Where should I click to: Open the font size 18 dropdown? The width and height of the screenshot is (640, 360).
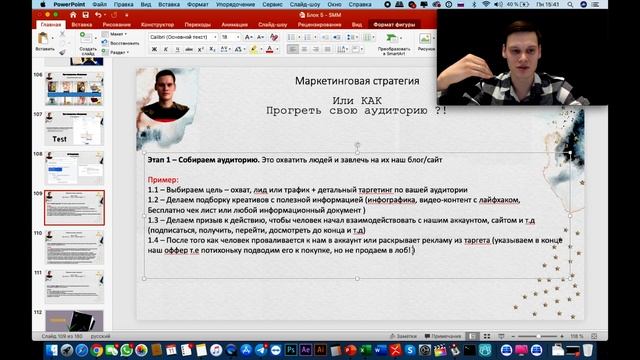238,37
